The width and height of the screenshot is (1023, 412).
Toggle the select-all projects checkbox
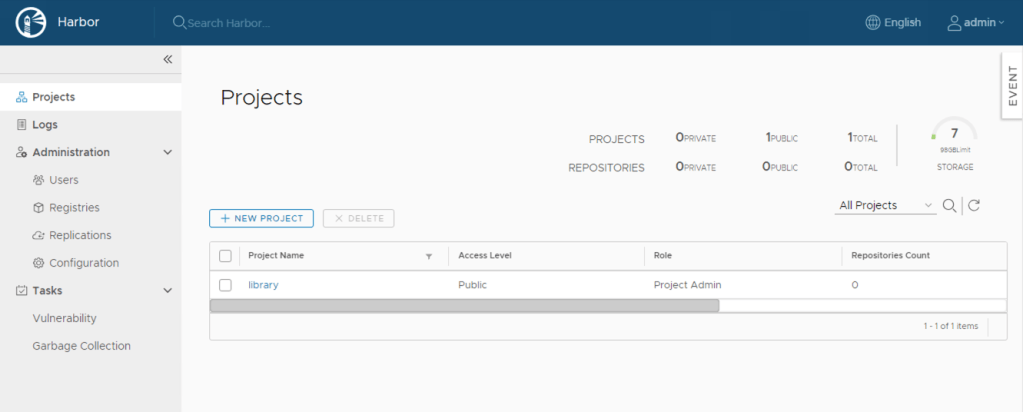[x=225, y=256]
